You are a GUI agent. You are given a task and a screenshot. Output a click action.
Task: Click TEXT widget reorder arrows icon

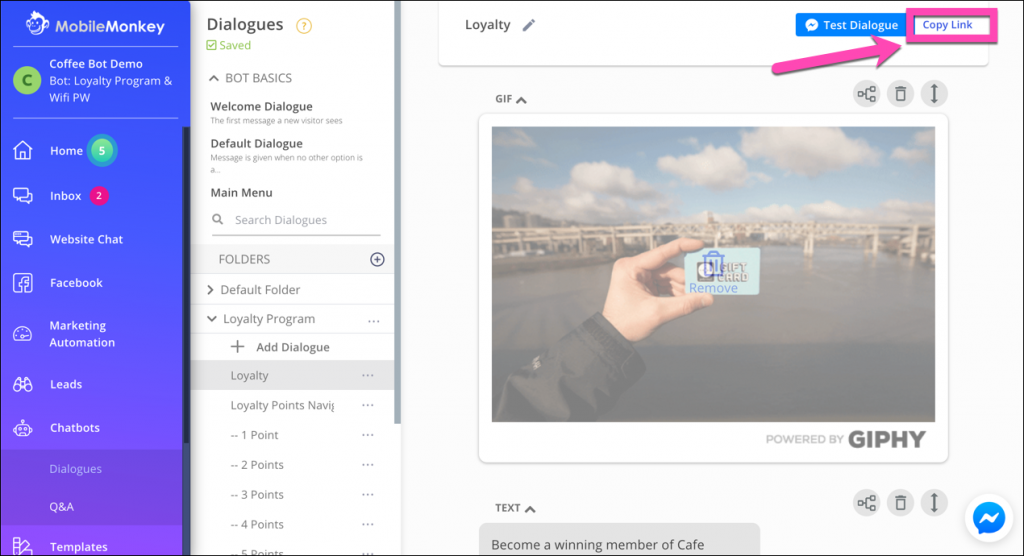935,503
